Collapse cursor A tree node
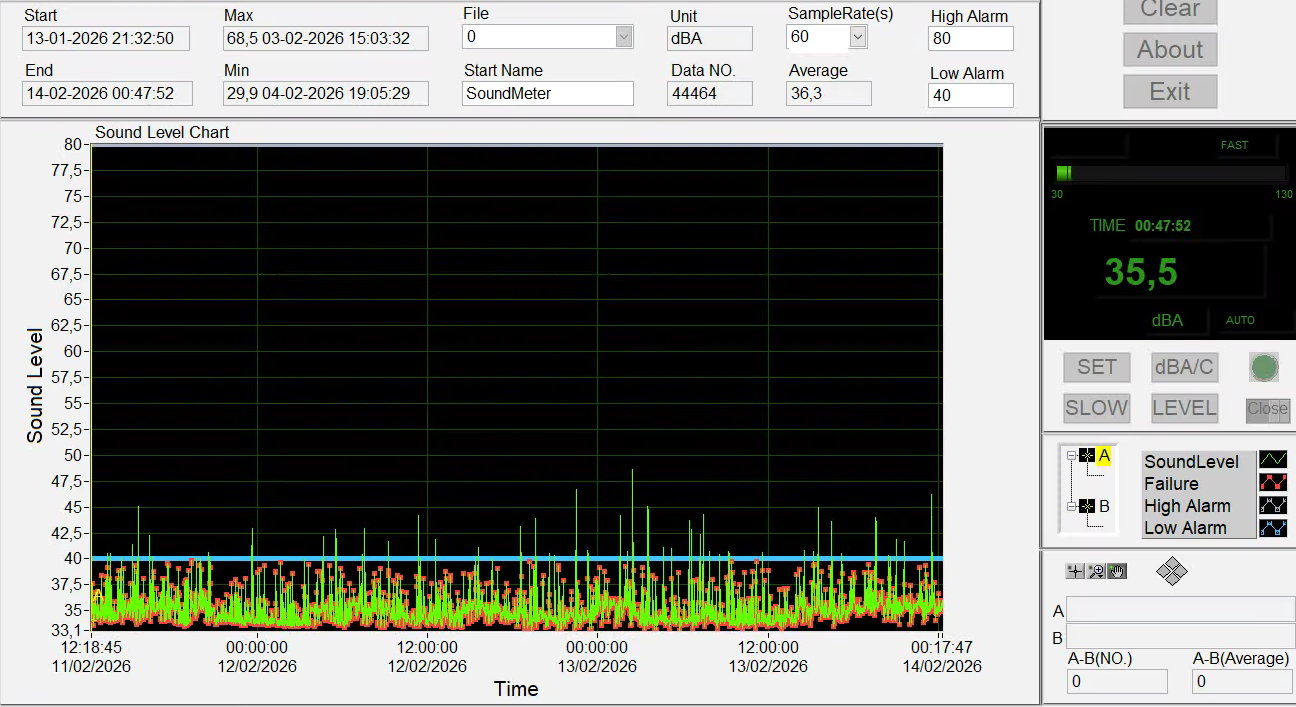This screenshot has height=707, width=1296. [1071, 456]
